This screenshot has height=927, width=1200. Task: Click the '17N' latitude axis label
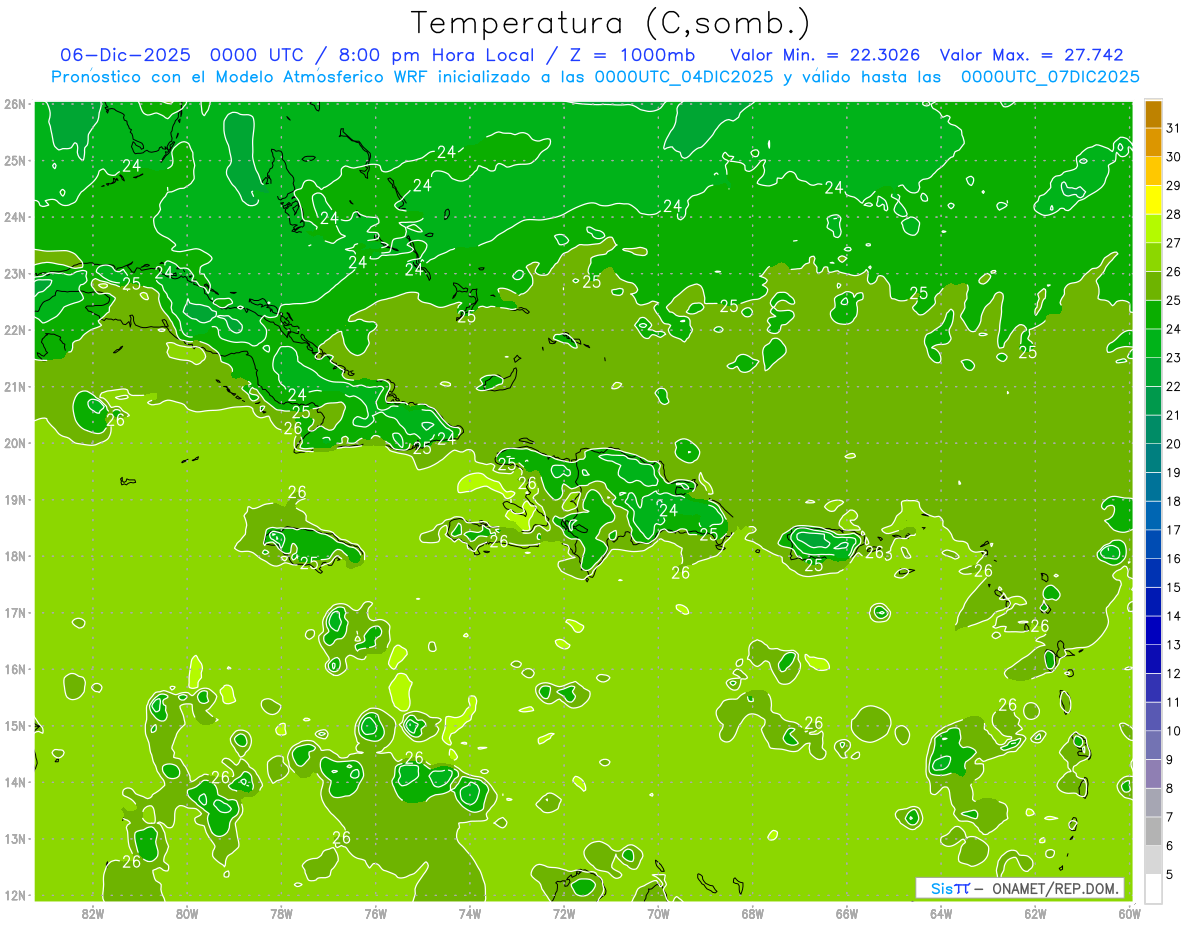[x=14, y=612]
